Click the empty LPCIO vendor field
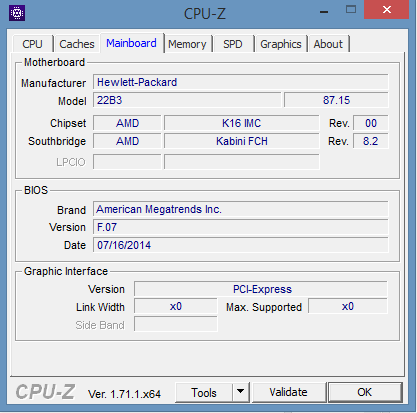 [x=127, y=162]
